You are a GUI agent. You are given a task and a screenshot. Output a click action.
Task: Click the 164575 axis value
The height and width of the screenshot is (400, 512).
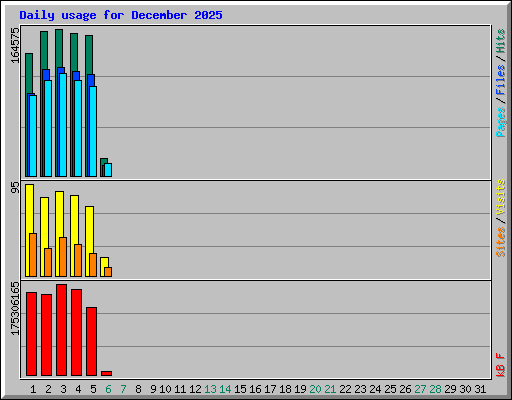point(15,45)
